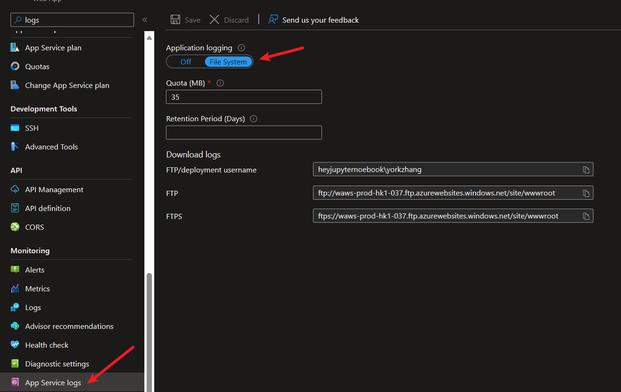Click the feedback person icon
This screenshot has height=392, width=621.
pos(272,19)
